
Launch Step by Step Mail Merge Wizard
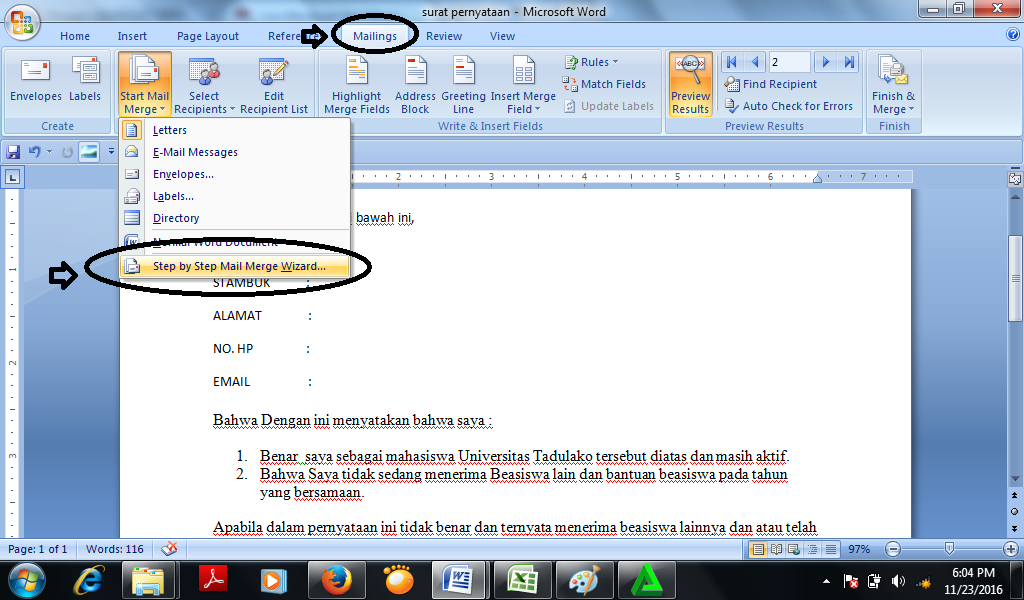coord(235,266)
